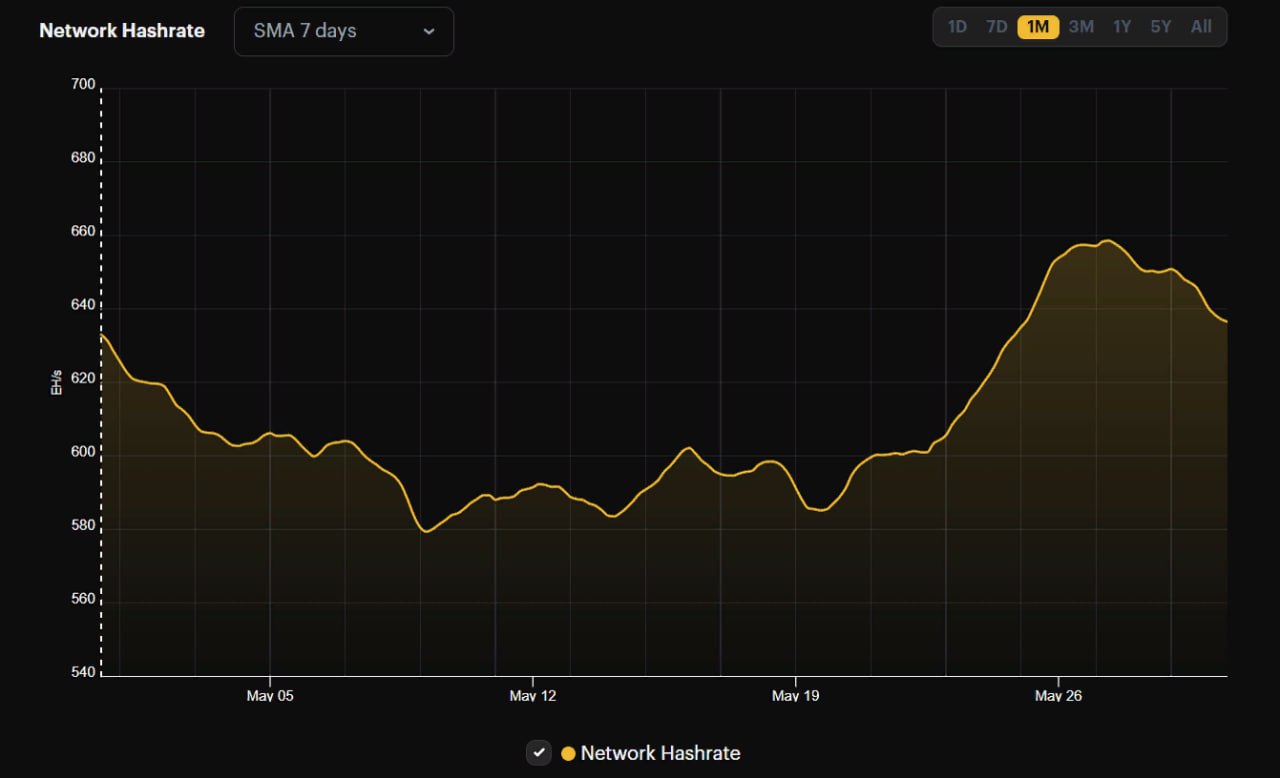Click the 680 y-axis value
The width and height of the screenshot is (1280, 778).
click(x=83, y=158)
